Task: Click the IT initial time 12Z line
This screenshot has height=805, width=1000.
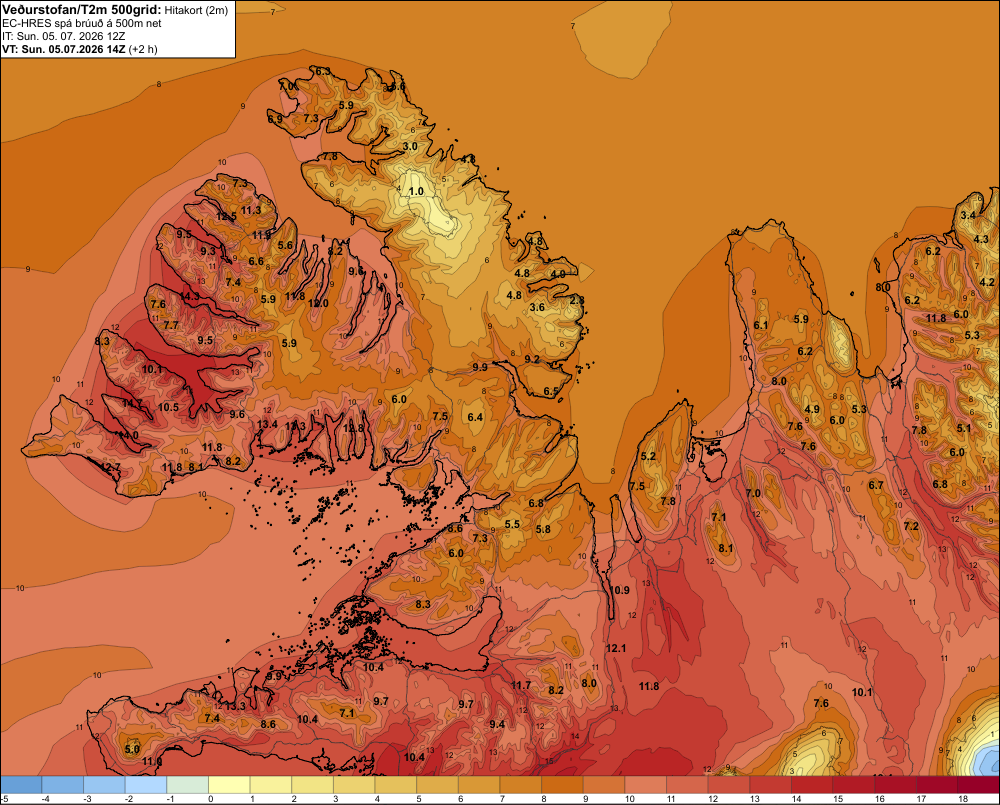Action: coord(64,36)
